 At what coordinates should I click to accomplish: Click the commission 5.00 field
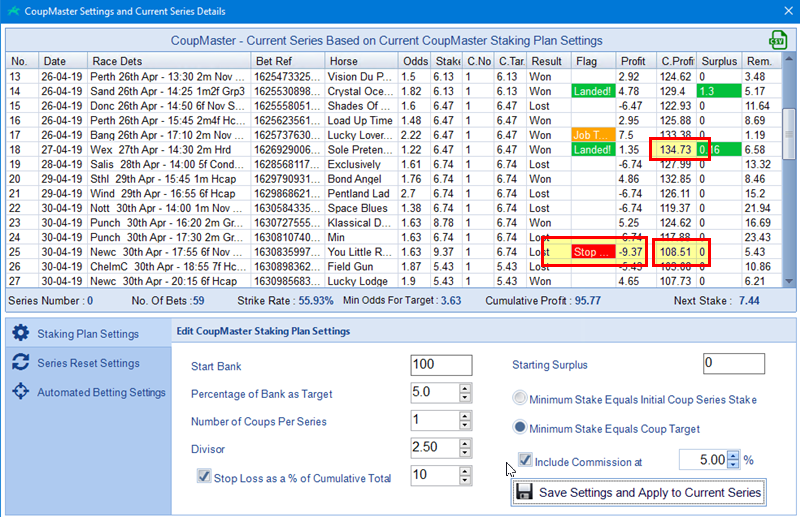(x=704, y=460)
